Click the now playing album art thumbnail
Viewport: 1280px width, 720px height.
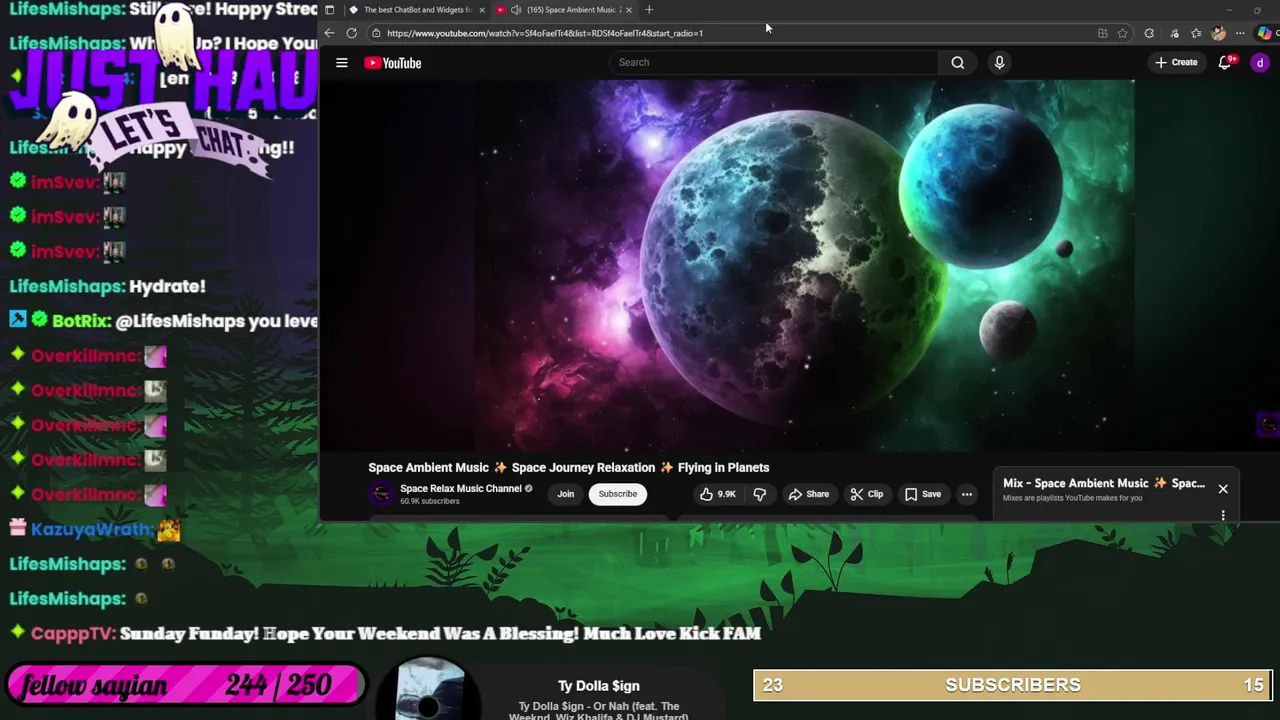pyautogui.click(x=430, y=690)
